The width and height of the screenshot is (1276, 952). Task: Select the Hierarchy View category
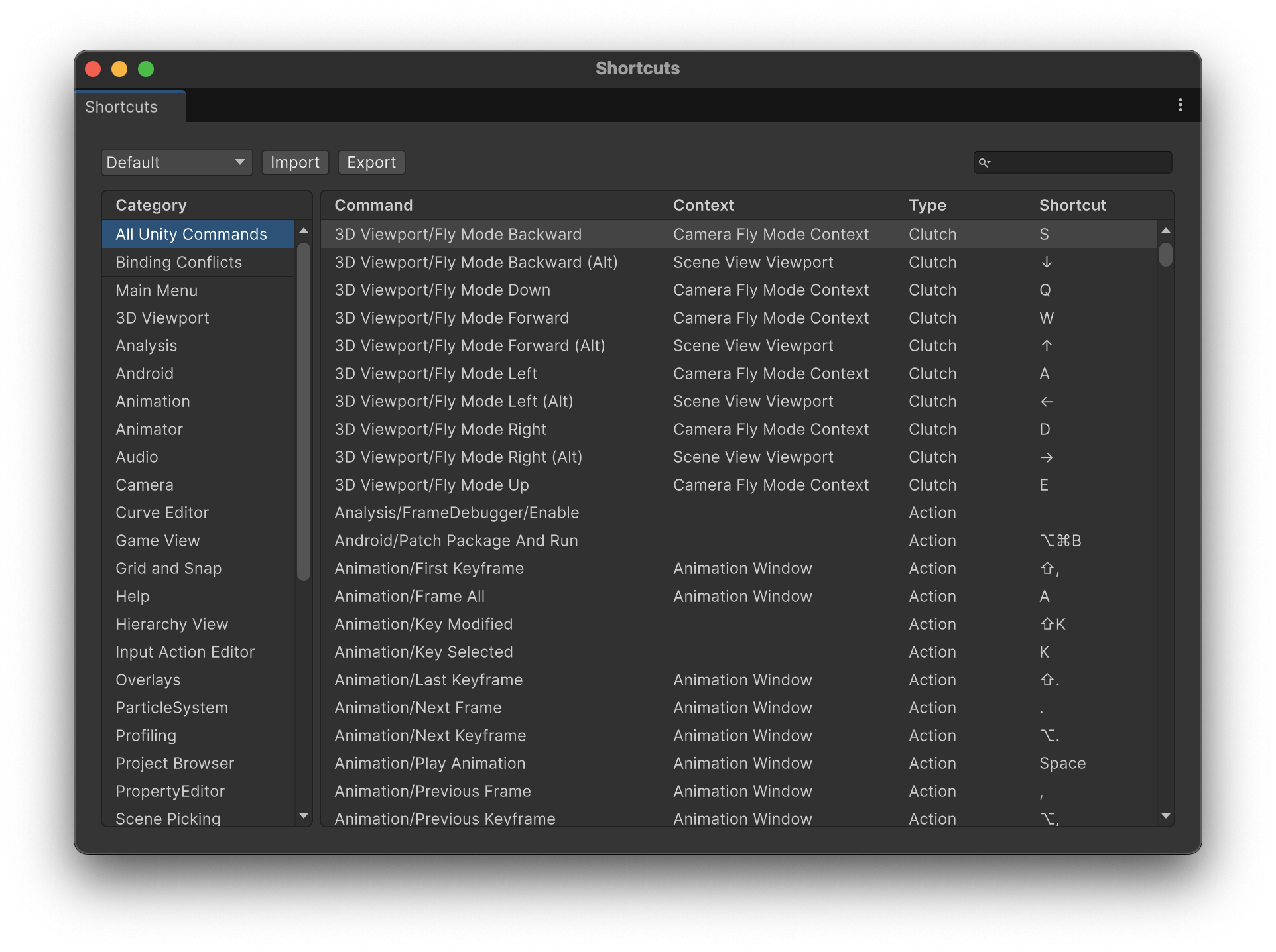coord(172,624)
